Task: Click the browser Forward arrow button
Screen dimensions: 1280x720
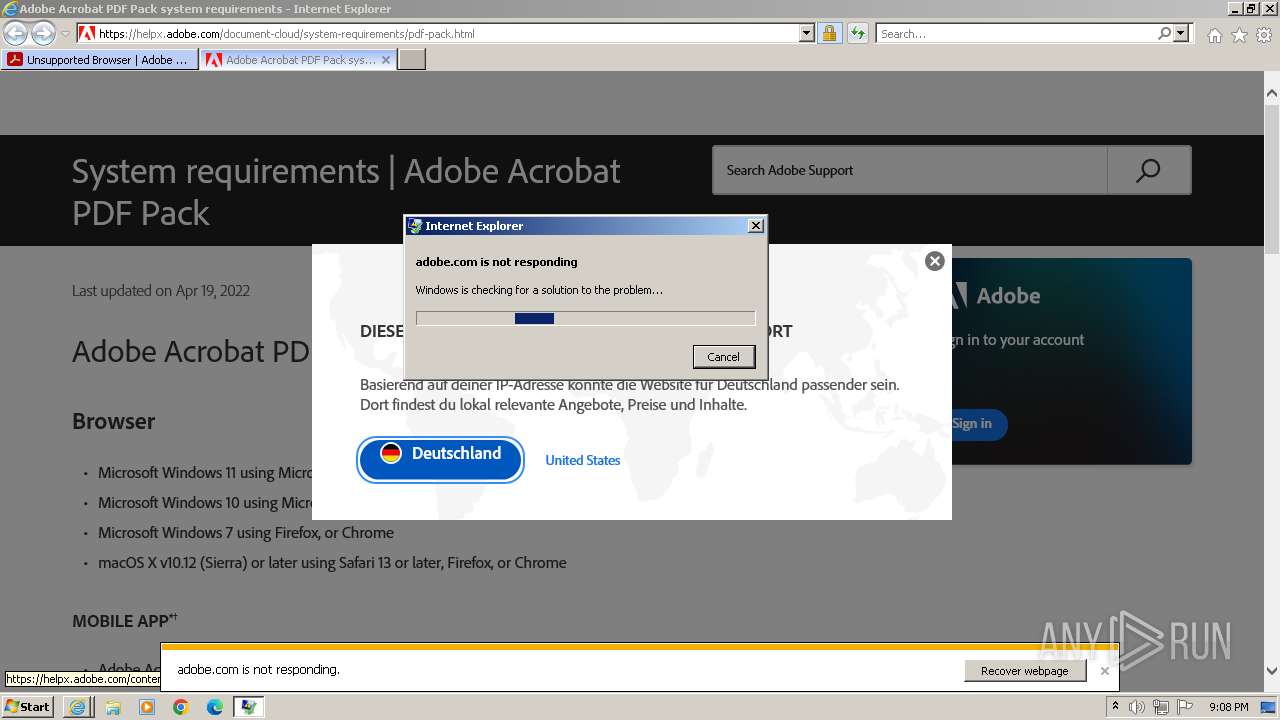Action: point(43,34)
